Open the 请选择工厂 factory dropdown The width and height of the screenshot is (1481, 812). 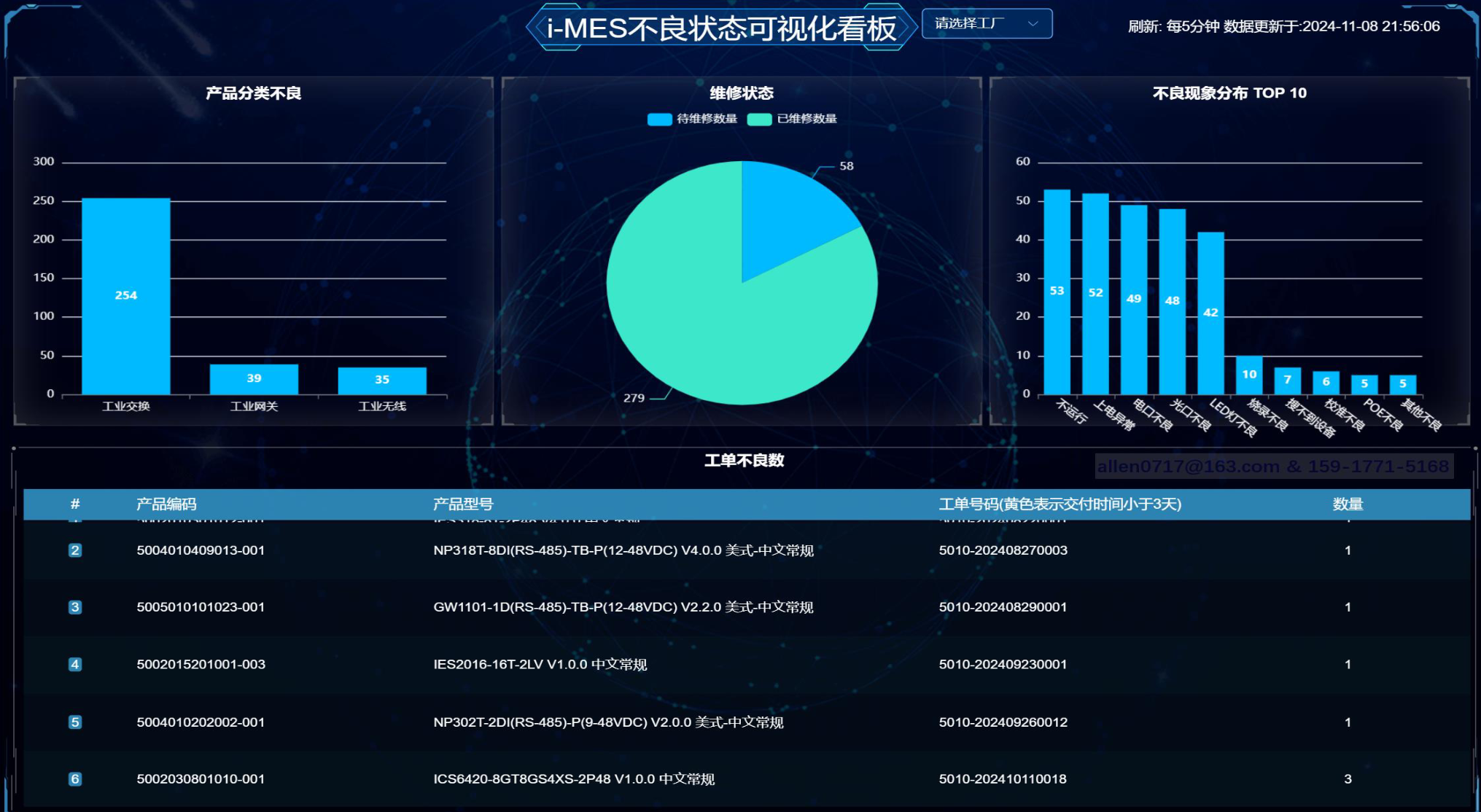coord(987,23)
